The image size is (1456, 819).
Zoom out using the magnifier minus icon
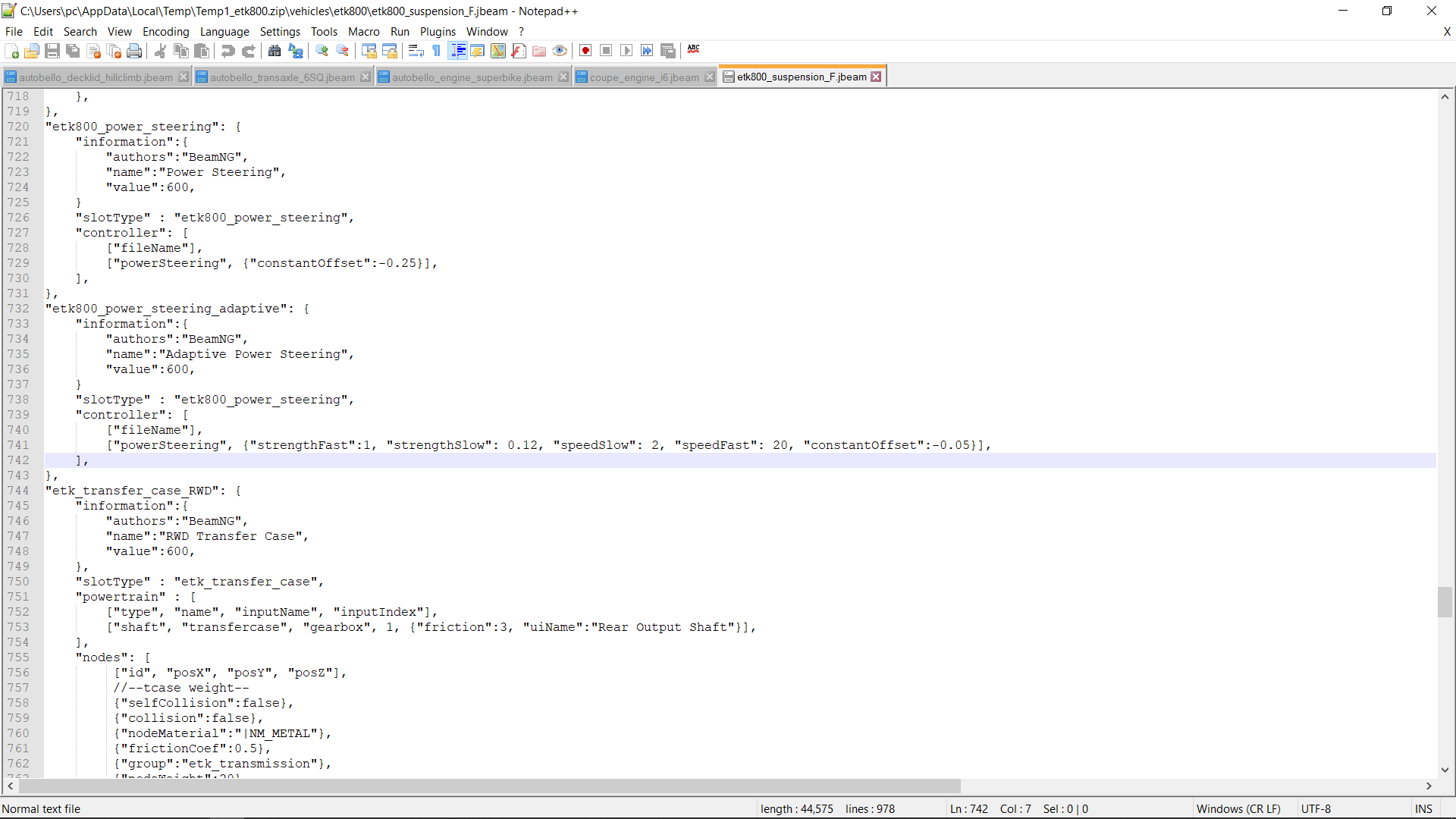click(343, 51)
